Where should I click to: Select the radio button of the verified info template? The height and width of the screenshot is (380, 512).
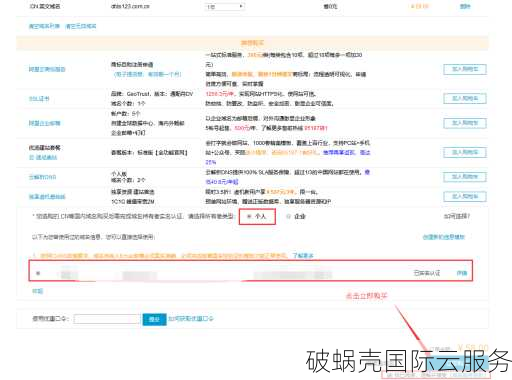(38, 273)
